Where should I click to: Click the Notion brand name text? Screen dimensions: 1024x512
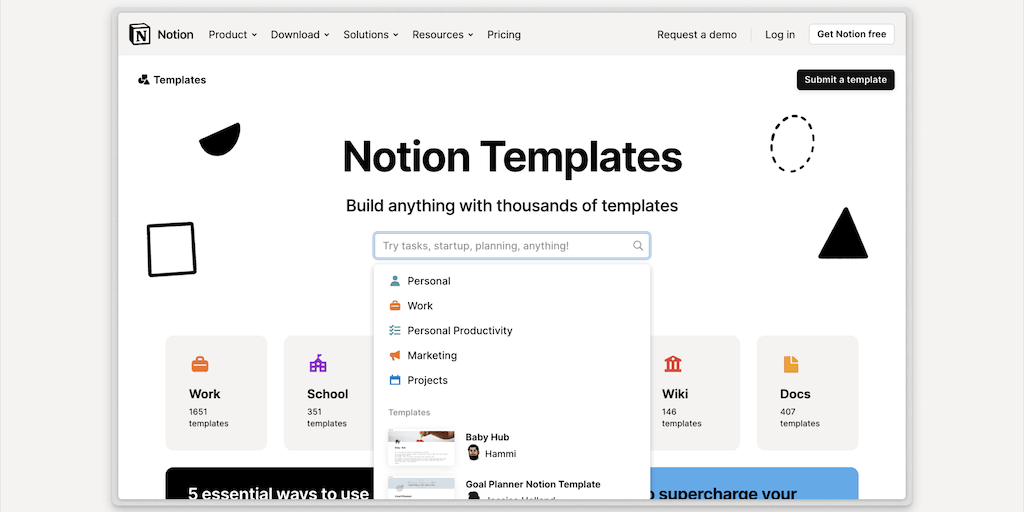pyautogui.click(x=175, y=35)
